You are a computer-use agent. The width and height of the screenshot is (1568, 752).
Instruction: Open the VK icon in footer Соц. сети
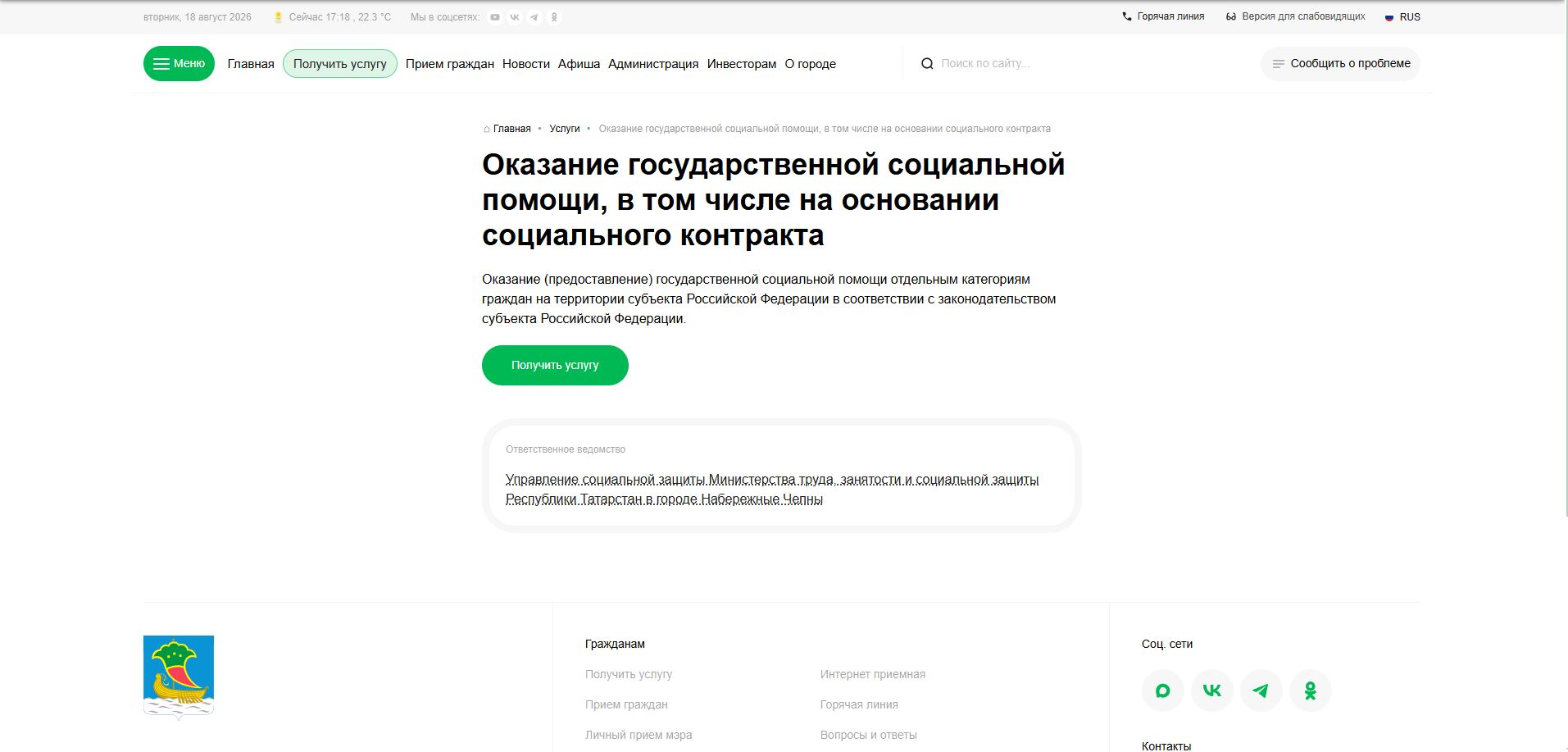[1212, 690]
